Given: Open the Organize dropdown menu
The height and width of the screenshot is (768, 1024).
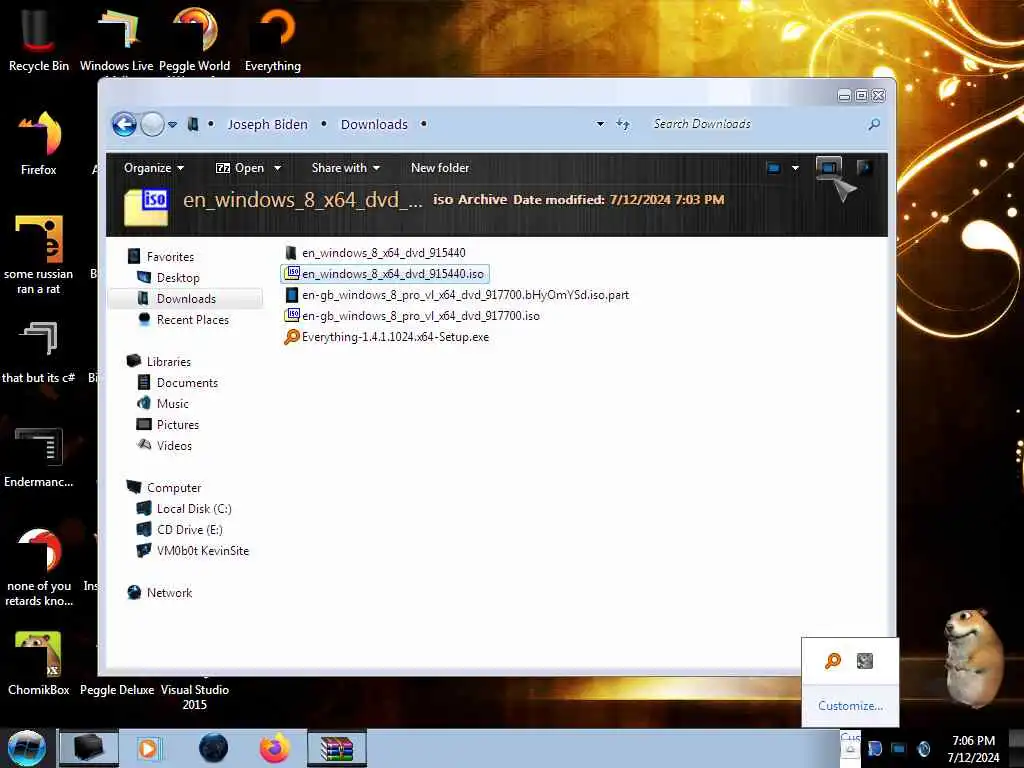Looking at the screenshot, I should (154, 168).
